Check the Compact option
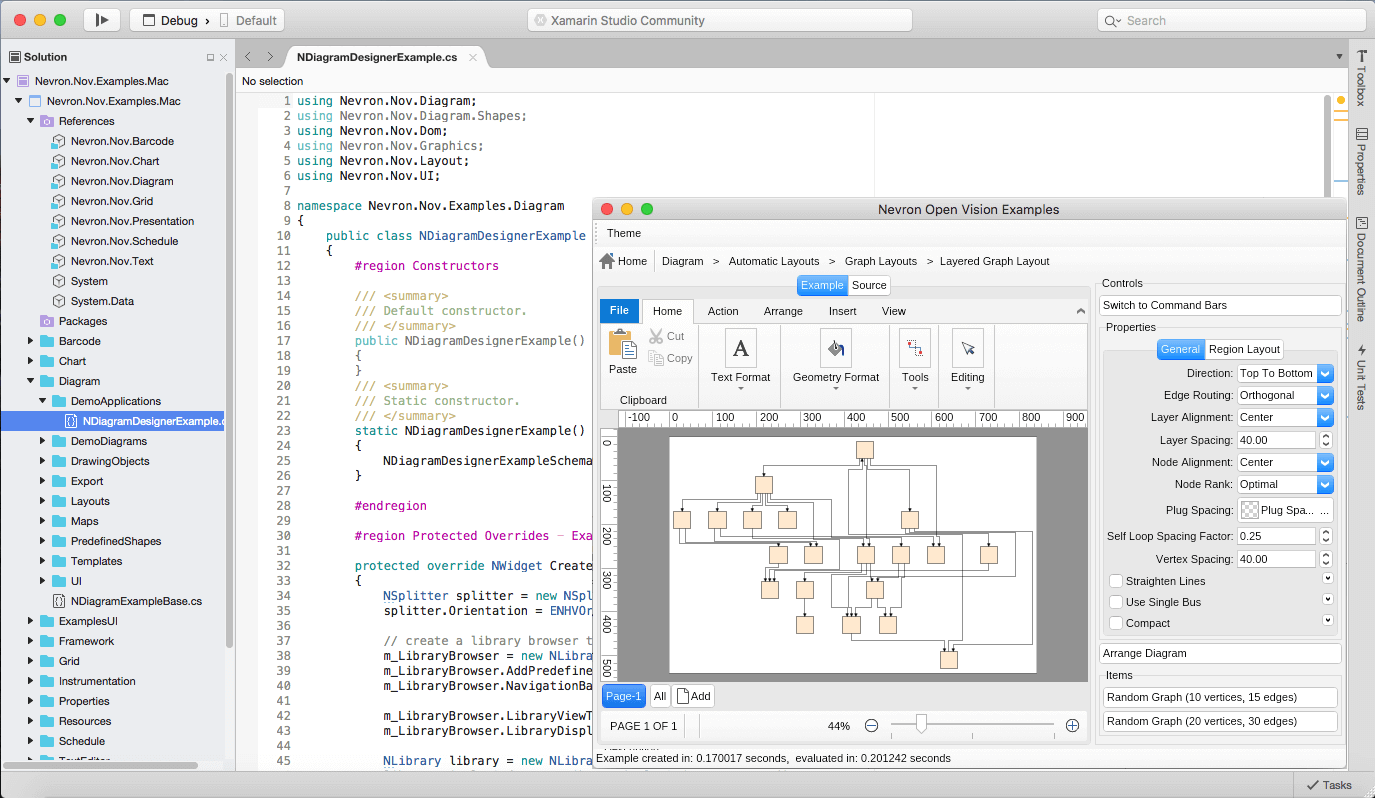This screenshot has height=798, width=1375. pyautogui.click(x=1116, y=623)
